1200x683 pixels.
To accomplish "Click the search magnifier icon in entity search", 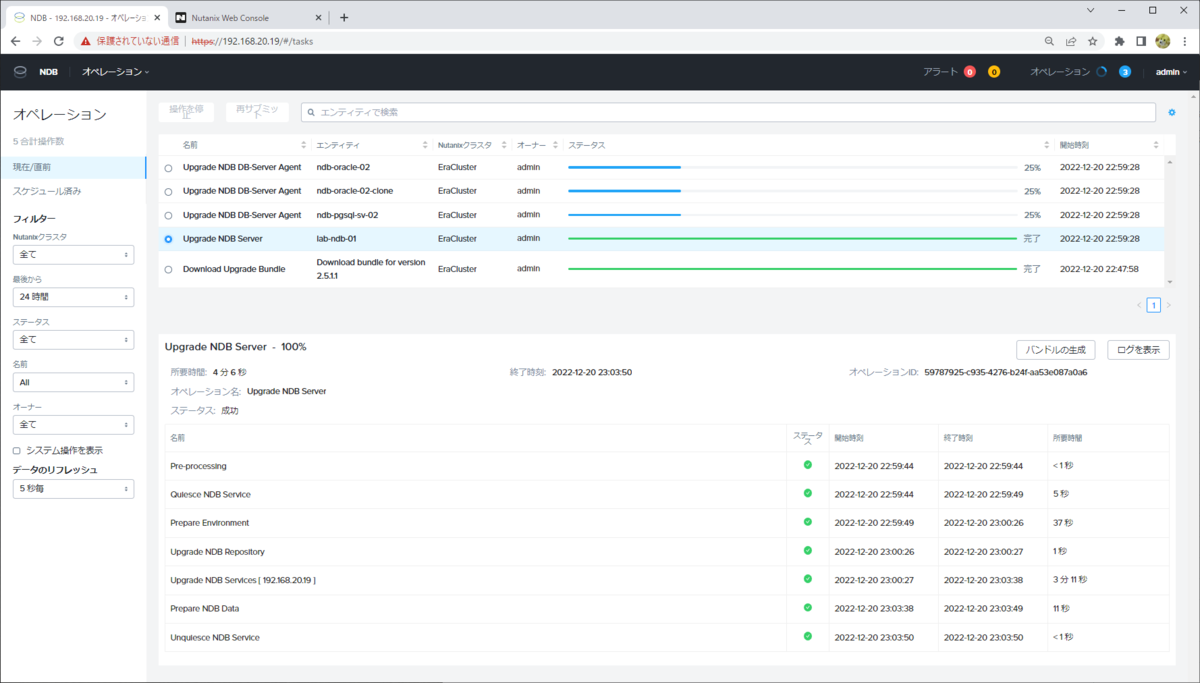I will pyautogui.click(x=311, y=112).
